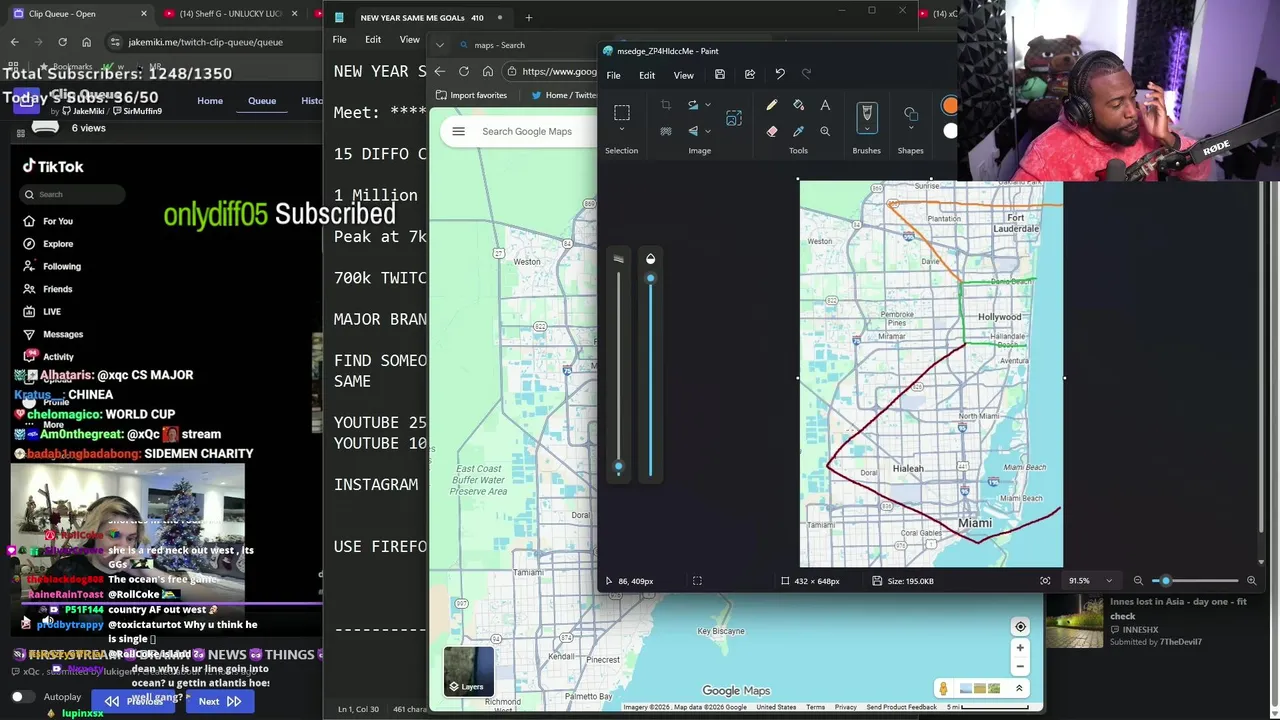Open the Edit menu in Notepad
Image resolution: width=1280 pixels, height=720 pixels.
click(373, 39)
